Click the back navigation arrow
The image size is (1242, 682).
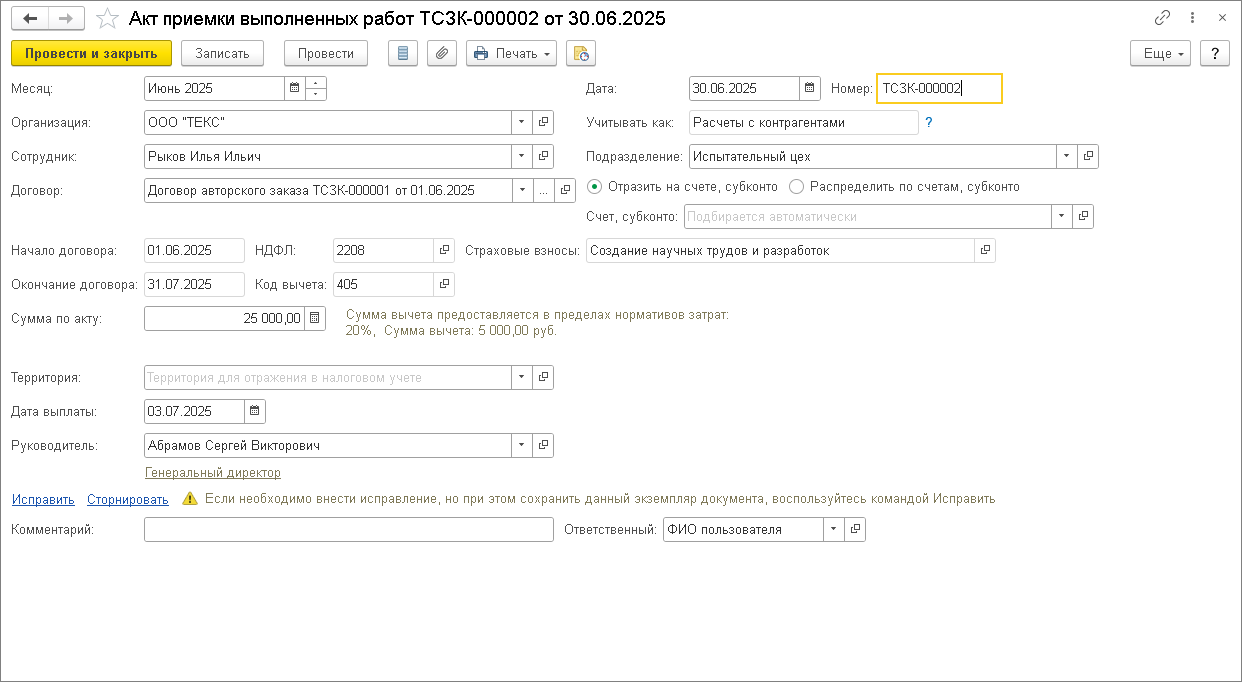click(30, 19)
